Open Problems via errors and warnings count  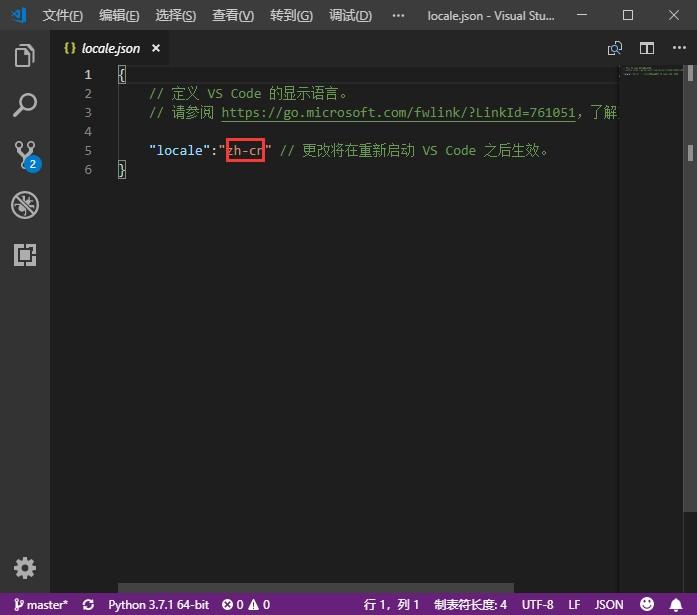coord(246,605)
